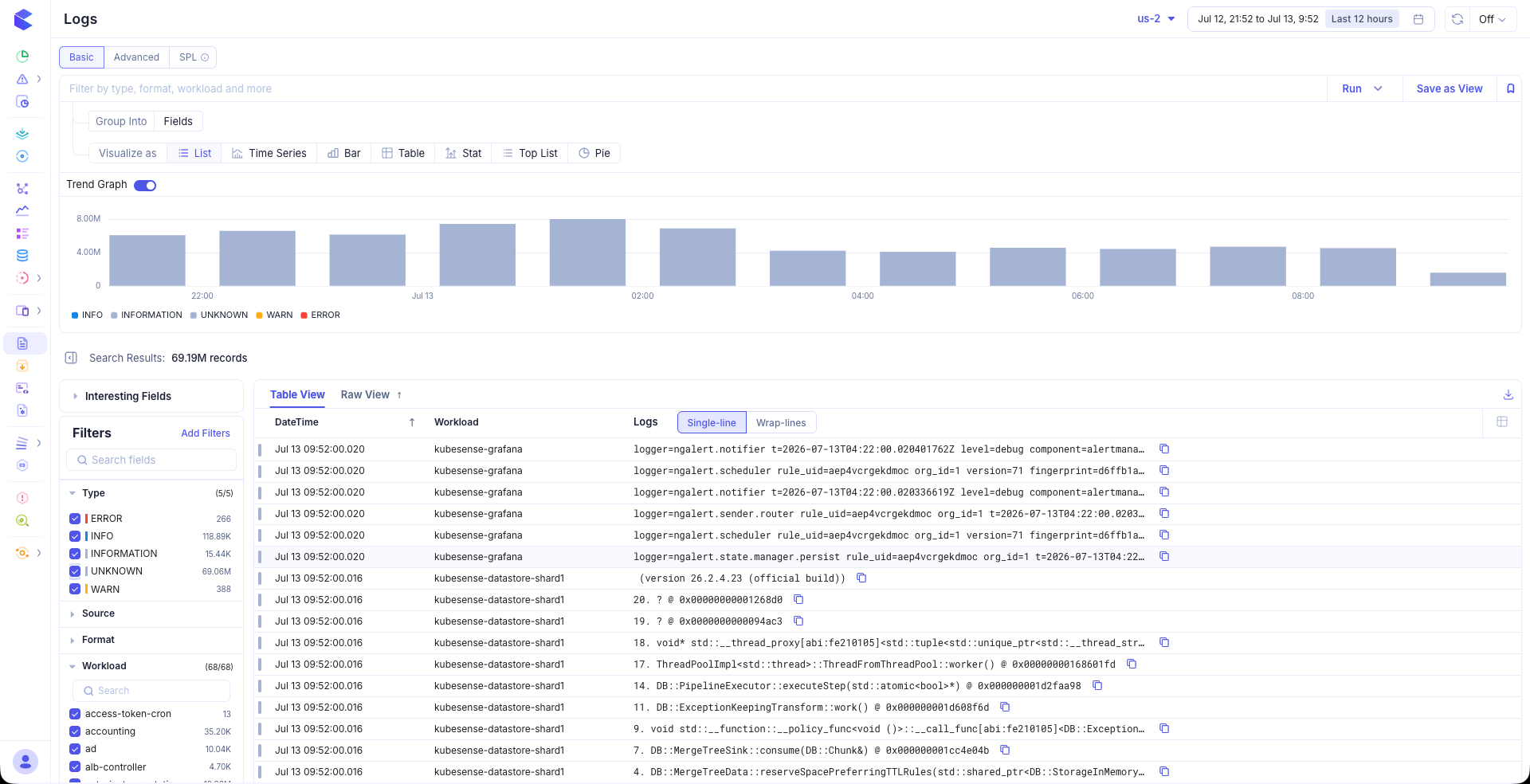
Task: Open the teal stacked layers sidebar icon
Action: click(x=22, y=134)
